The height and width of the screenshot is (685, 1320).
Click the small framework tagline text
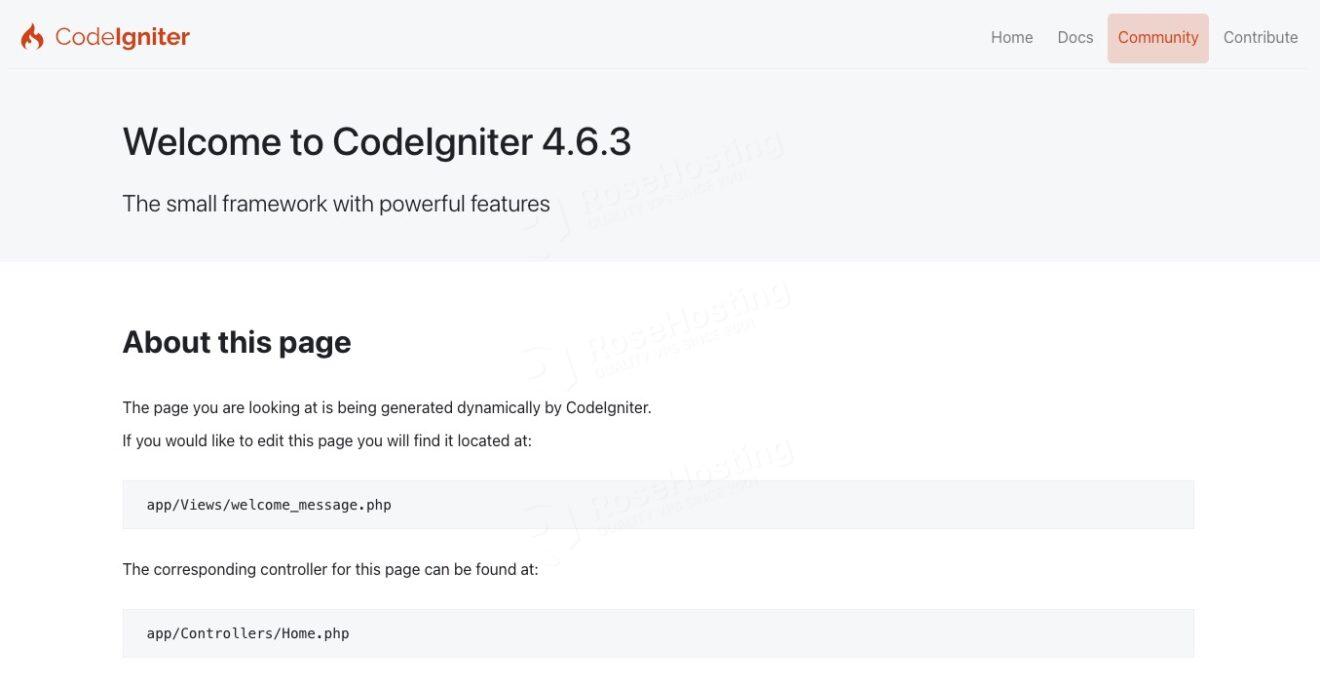pos(336,203)
